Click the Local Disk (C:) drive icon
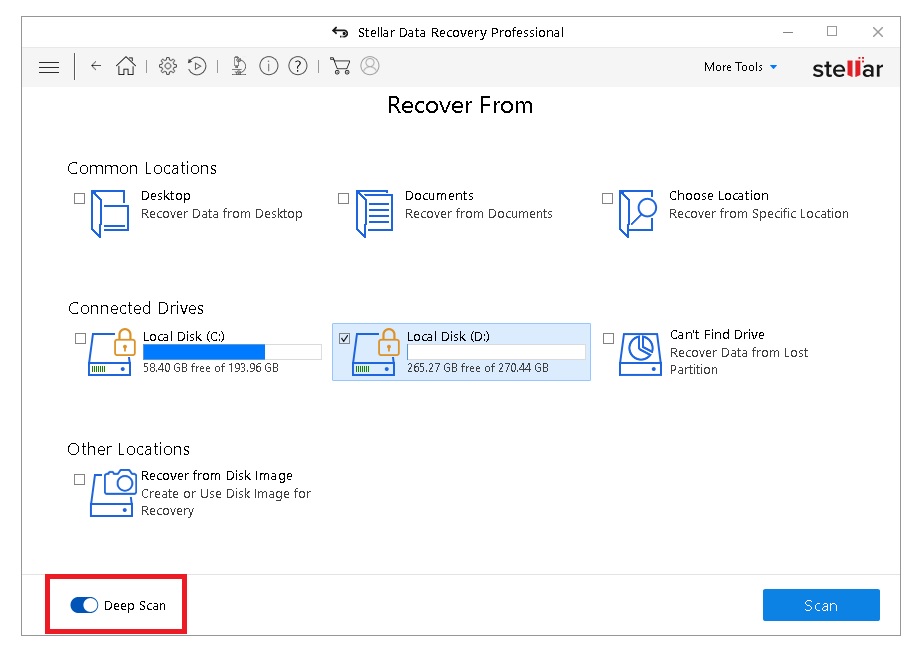The image size is (916, 645). tap(112, 351)
